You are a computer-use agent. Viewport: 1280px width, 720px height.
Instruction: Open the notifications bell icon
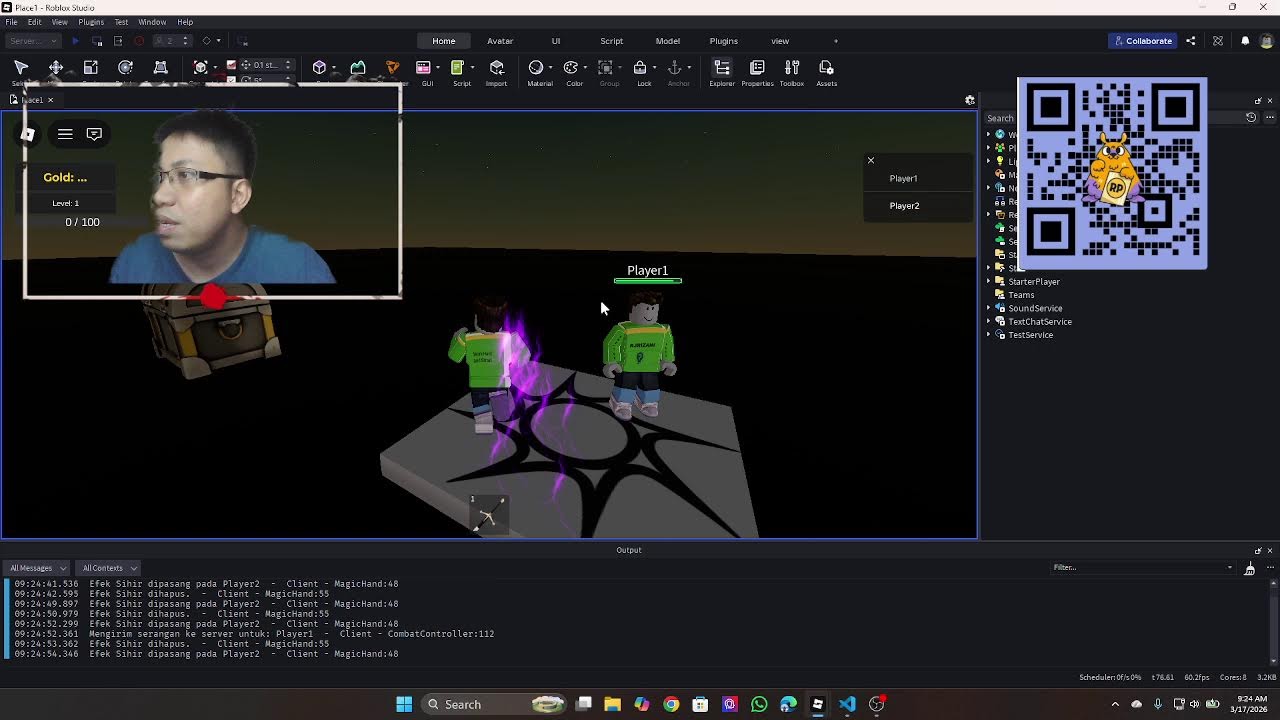pos(1245,41)
